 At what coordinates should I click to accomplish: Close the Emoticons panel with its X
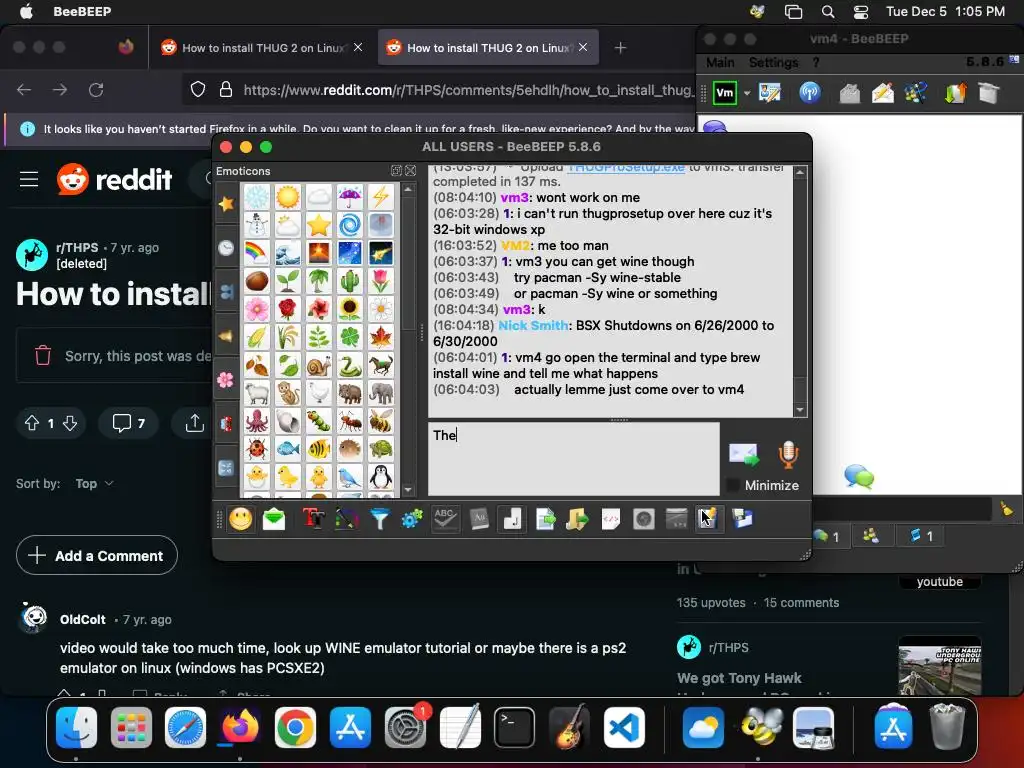(410, 170)
